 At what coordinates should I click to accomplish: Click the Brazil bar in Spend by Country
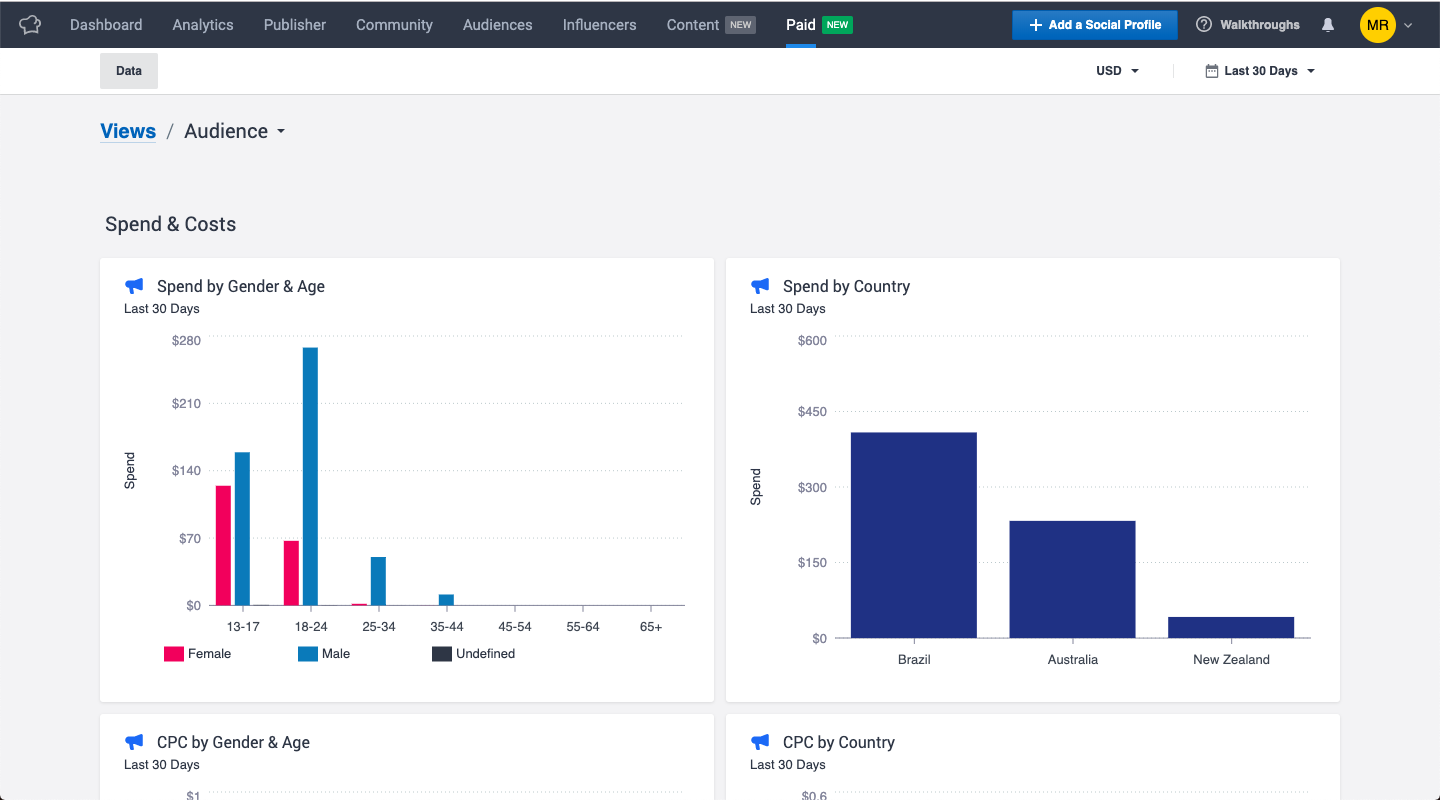coord(913,535)
